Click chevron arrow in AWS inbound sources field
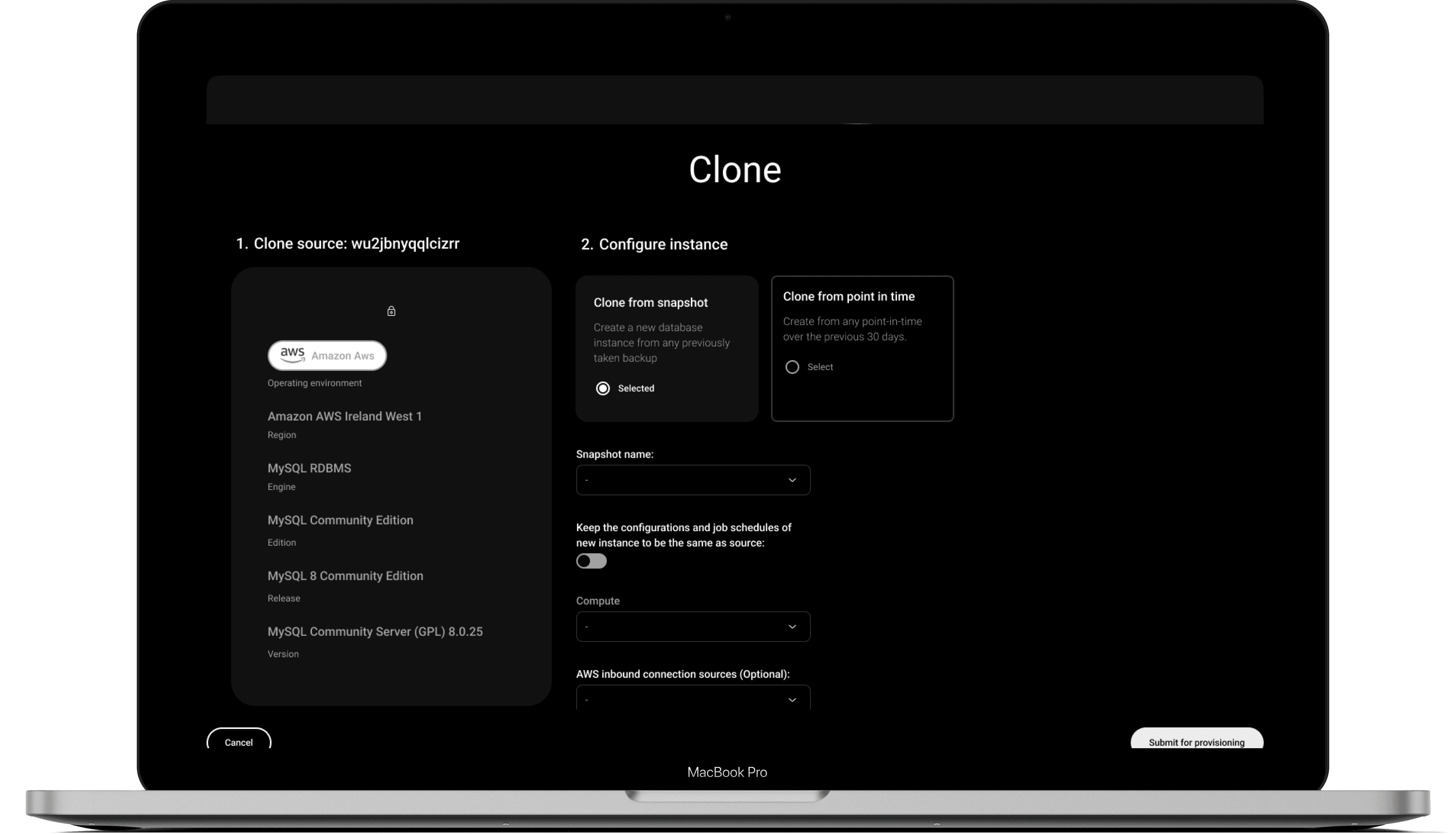This screenshot has height=834, width=1456. (x=792, y=700)
